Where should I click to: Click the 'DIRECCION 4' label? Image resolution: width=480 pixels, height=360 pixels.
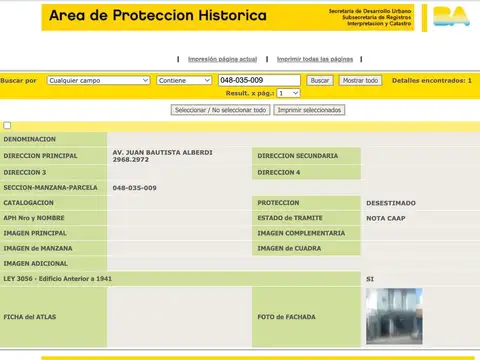(x=279, y=173)
